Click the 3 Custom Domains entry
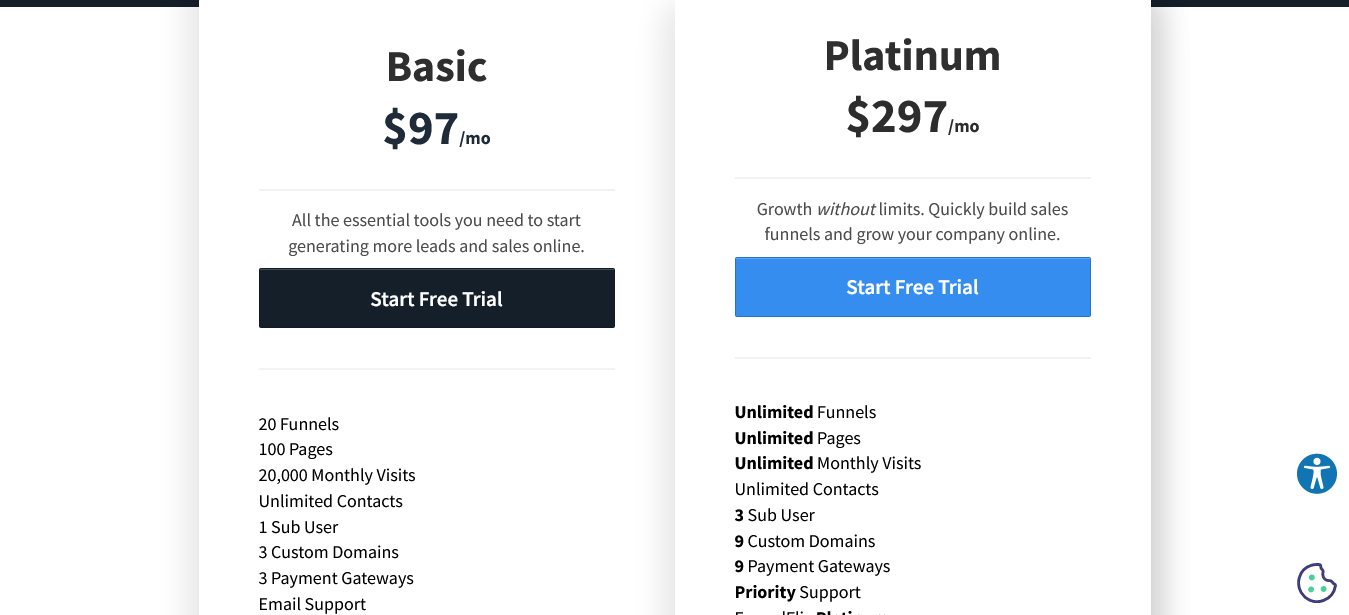Viewport: 1349px width, 615px height. [328, 552]
